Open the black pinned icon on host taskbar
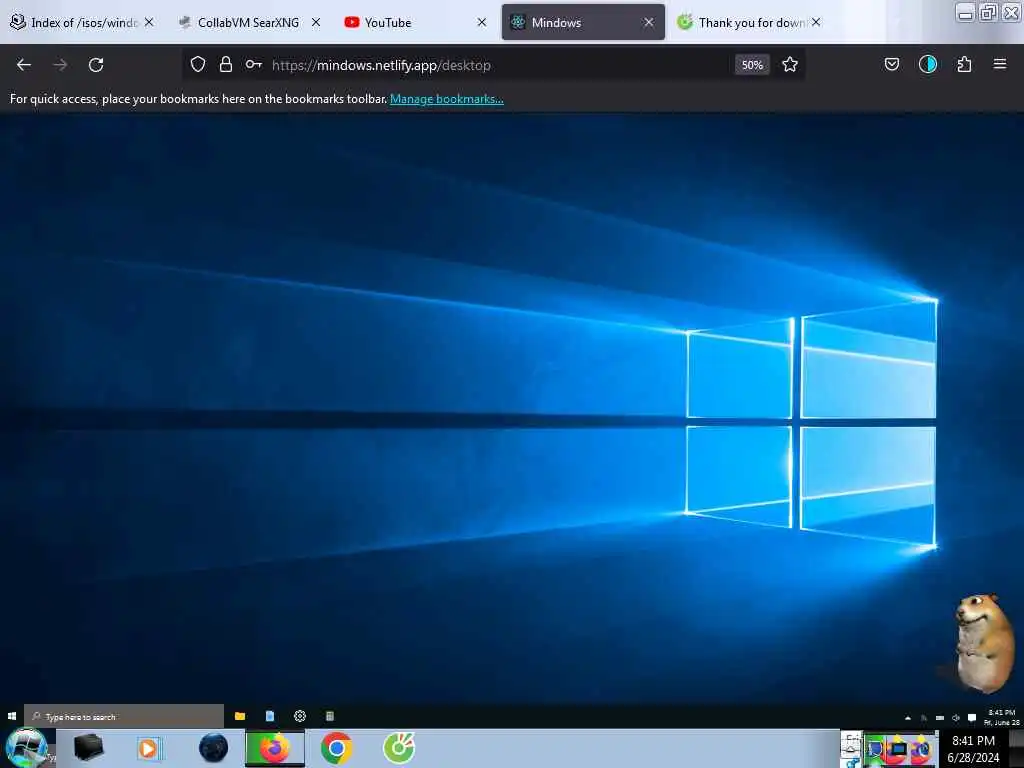Screen dimensions: 1024x768 point(88,748)
